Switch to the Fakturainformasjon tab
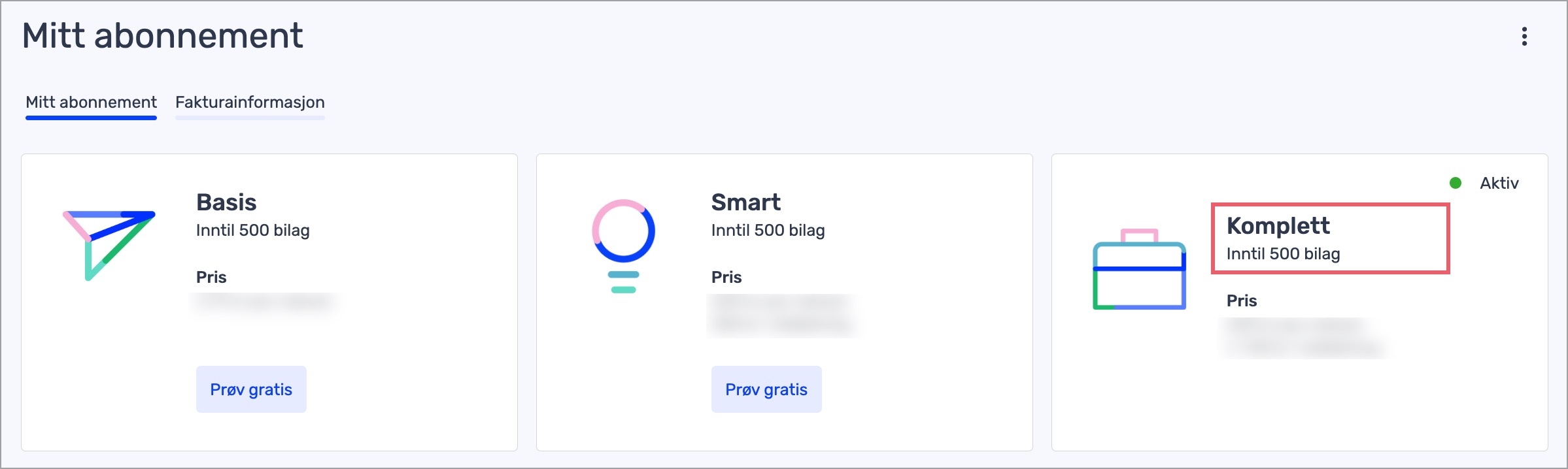Image resolution: width=1568 pixels, height=469 pixels. click(x=250, y=103)
